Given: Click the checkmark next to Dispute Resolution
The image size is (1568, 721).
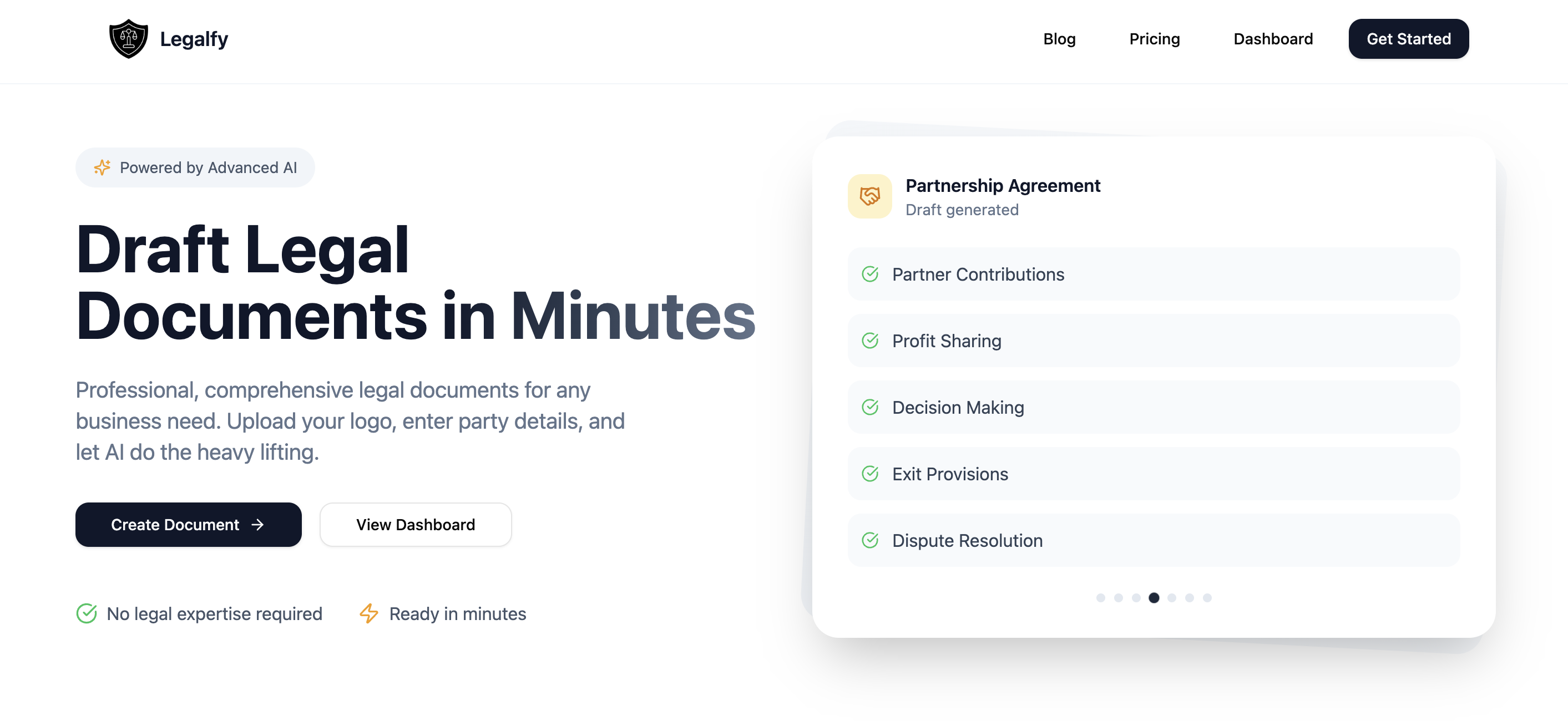Looking at the screenshot, I should pyautogui.click(x=870, y=540).
